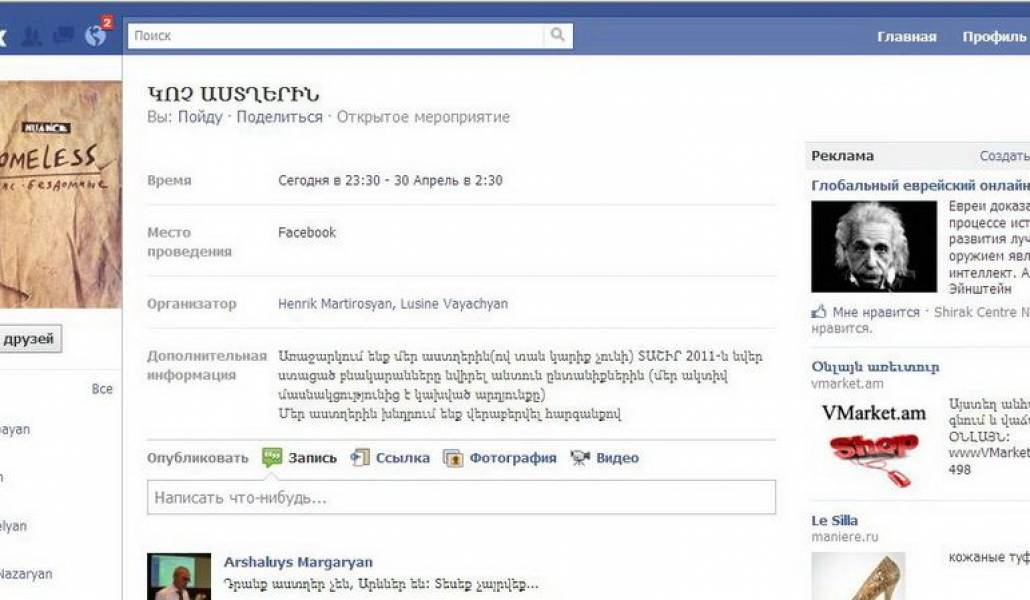Click the Поделиться share link
Screen dimensions: 1030x600
[x=279, y=117]
